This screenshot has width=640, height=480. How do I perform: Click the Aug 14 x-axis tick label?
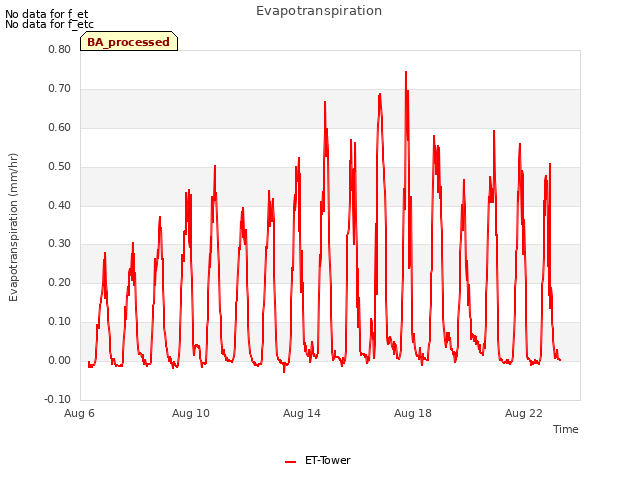(302, 413)
